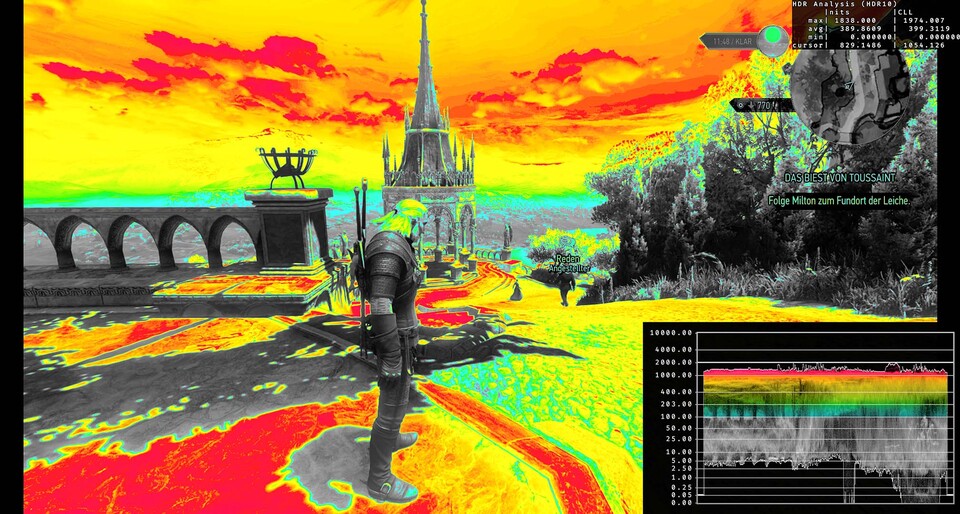The width and height of the screenshot is (960, 514).
Task: Click the '11:48 / KLAR' time display
Action: (731, 42)
